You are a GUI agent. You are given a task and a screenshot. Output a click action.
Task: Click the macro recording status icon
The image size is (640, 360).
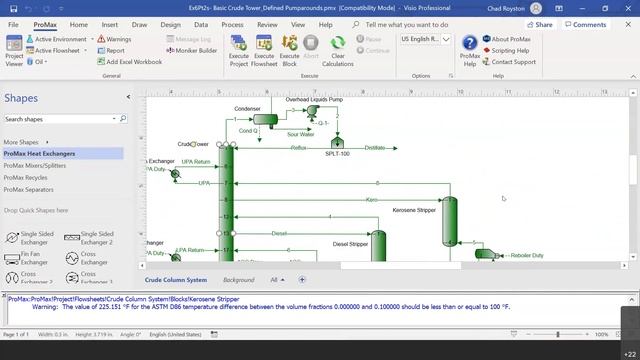[214, 334]
